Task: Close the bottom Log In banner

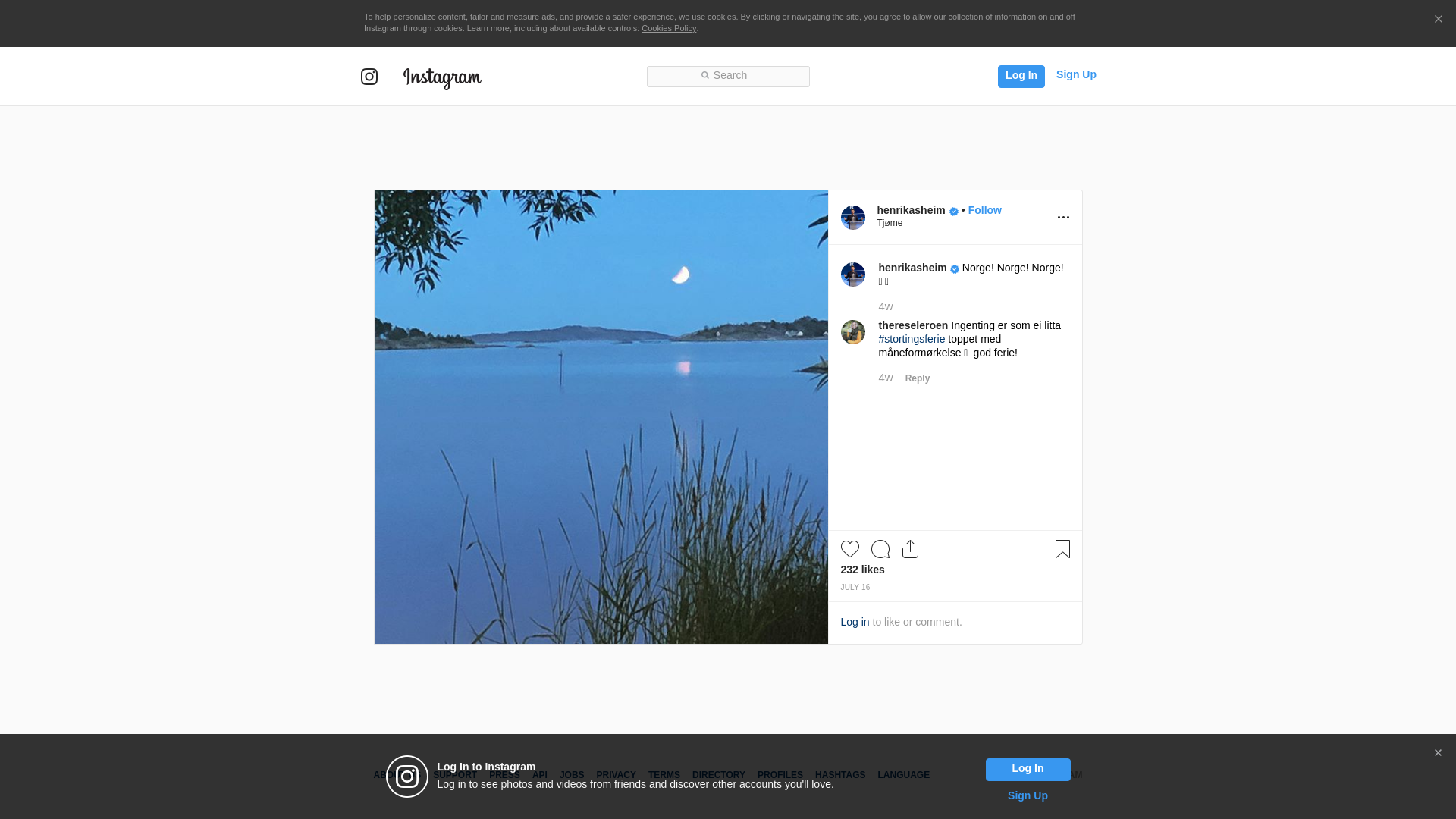Action: pyautogui.click(x=1438, y=753)
